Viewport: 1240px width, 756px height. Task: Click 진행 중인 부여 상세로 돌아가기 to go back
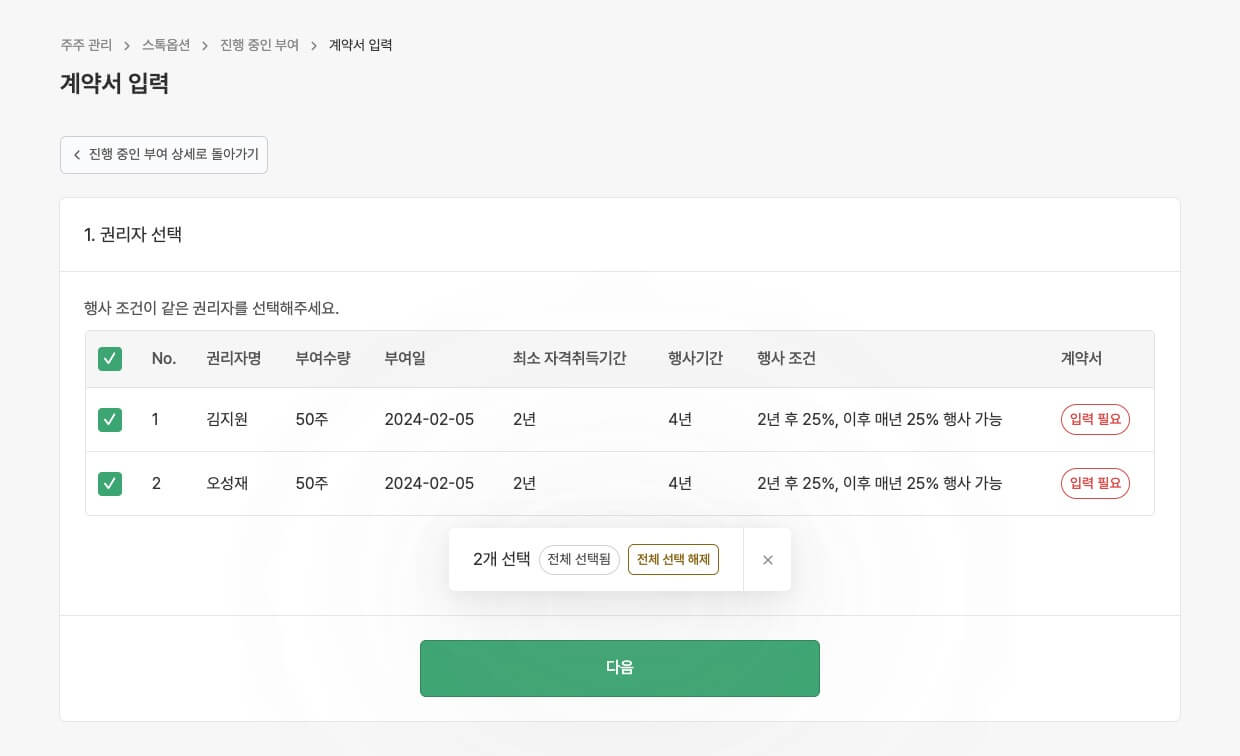(164, 155)
